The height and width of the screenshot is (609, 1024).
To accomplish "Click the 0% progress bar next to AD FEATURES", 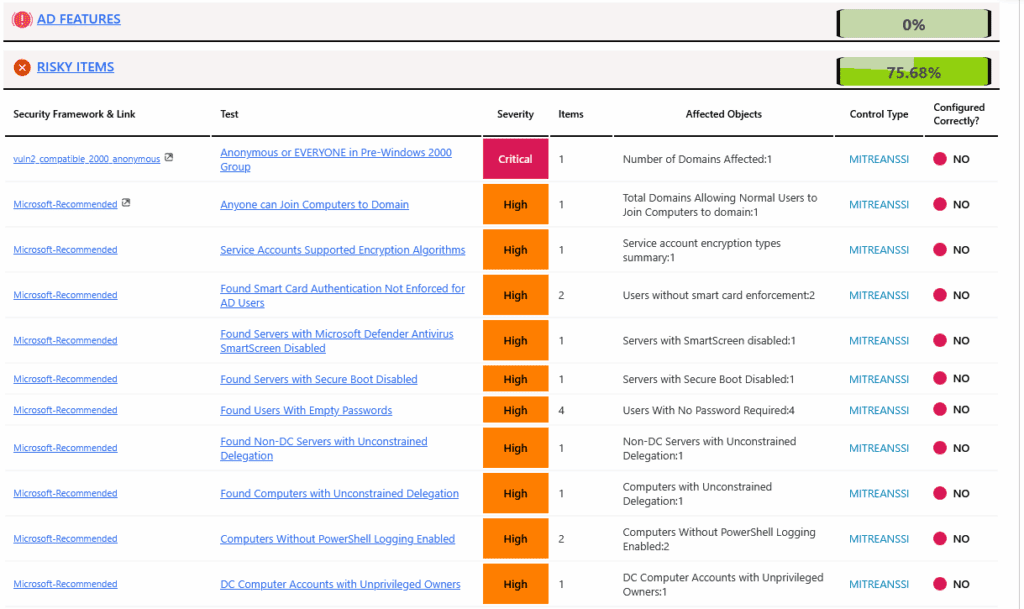I will (913, 23).
